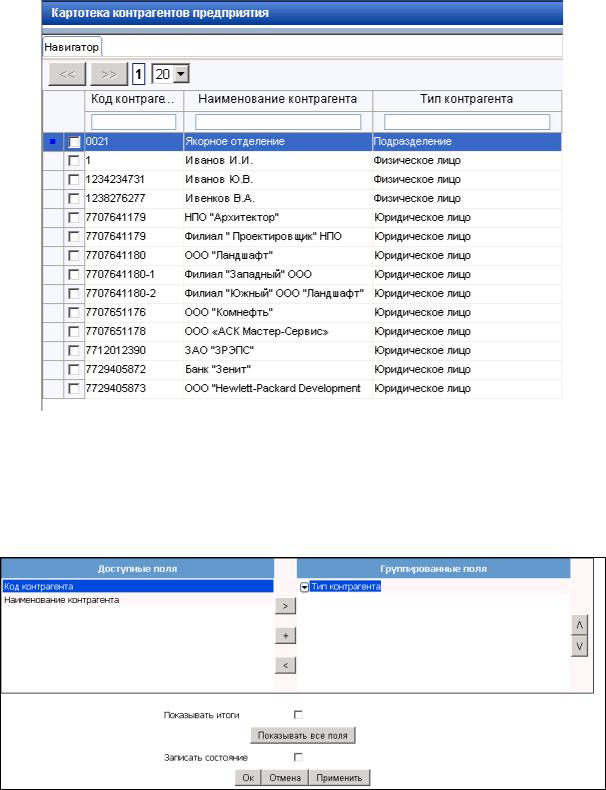The width and height of the screenshot is (606, 790).
Task: Add field with + button
Action: (286, 636)
